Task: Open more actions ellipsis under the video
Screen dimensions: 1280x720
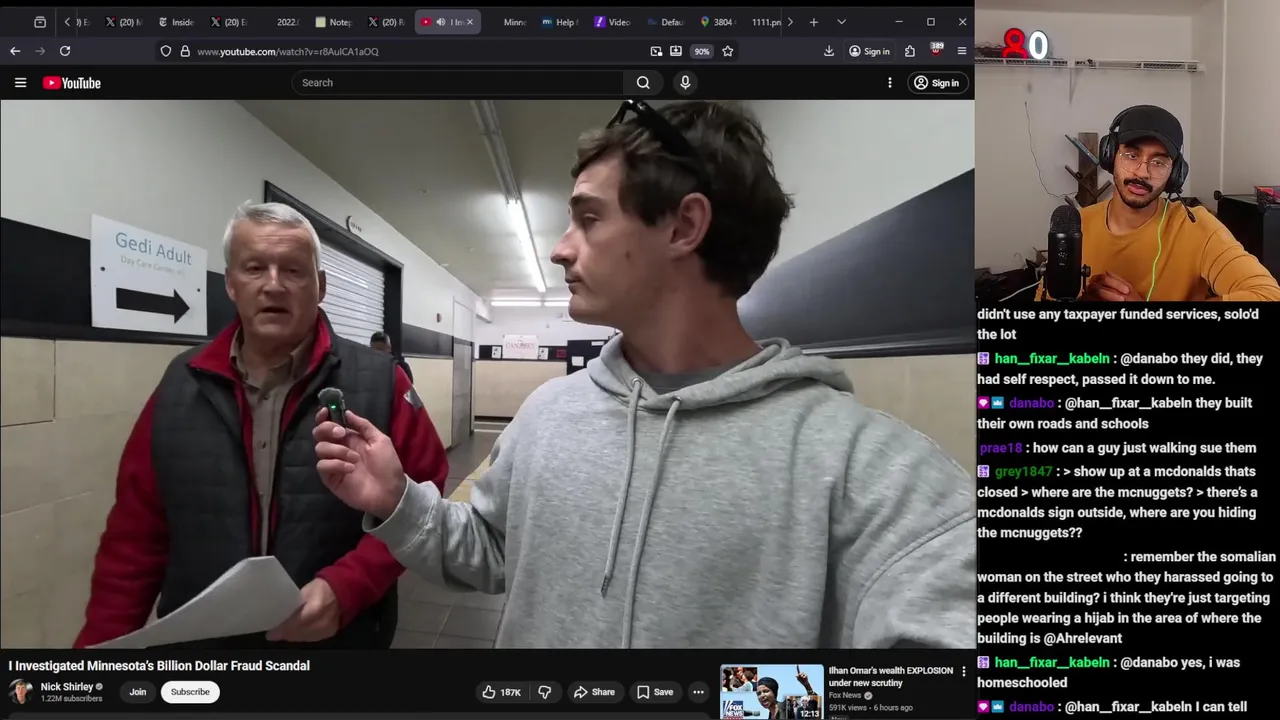Action: tap(698, 692)
